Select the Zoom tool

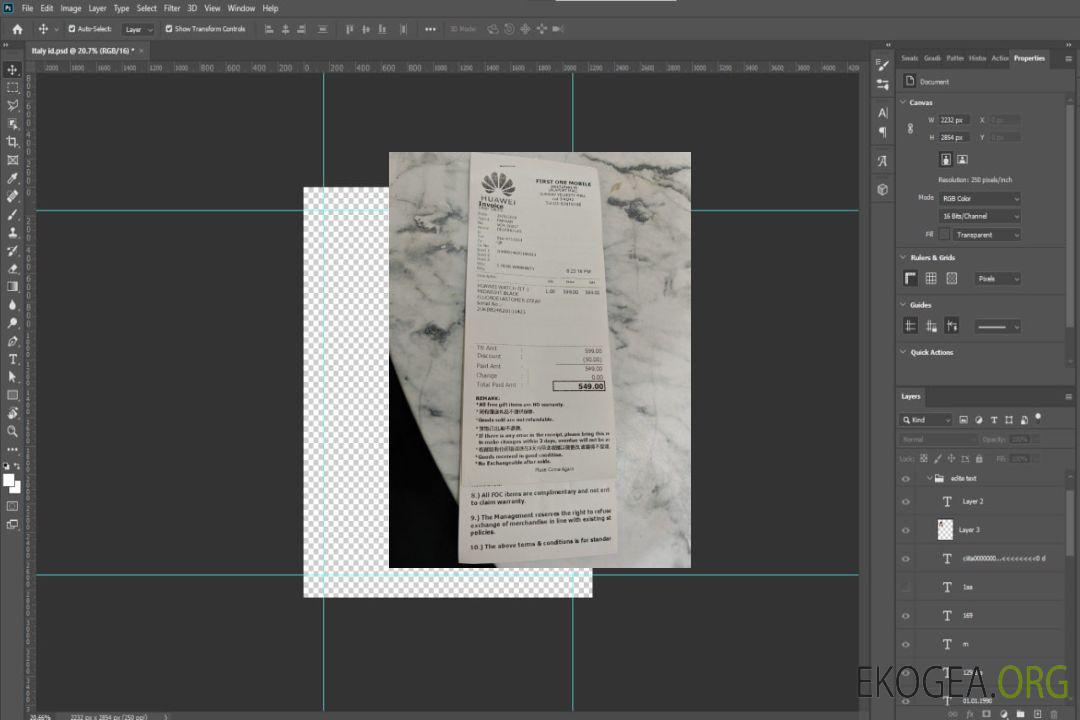tap(12, 431)
